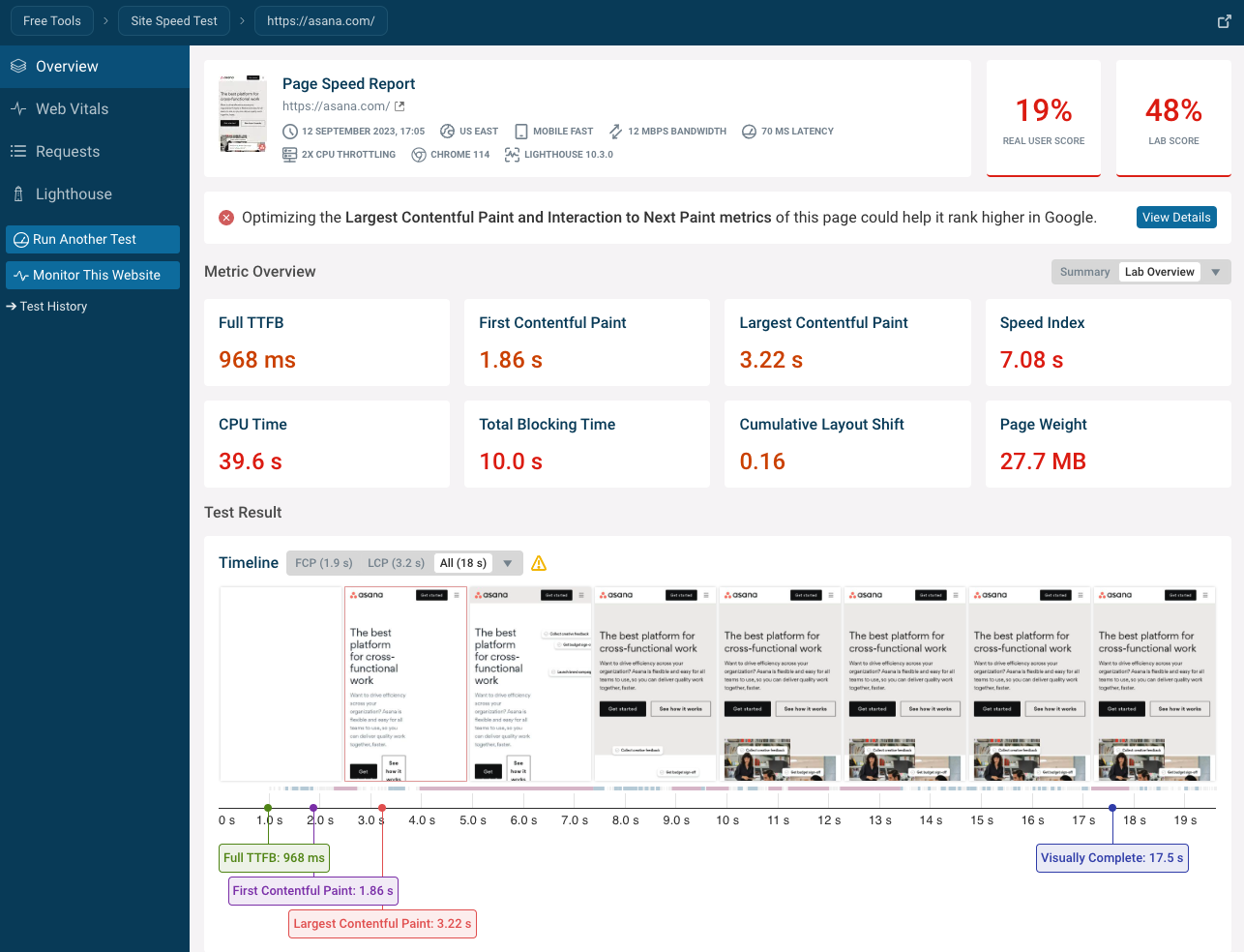
Task: Click the Requests list icon
Action: (x=18, y=151)
